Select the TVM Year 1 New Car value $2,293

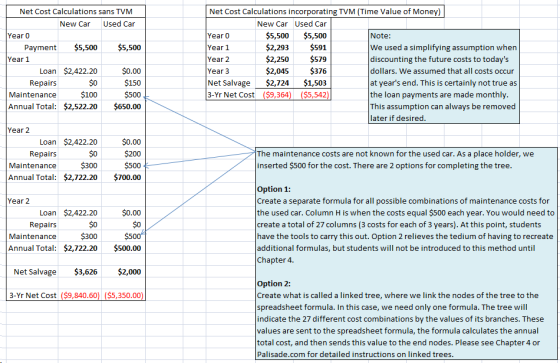pyautogui.click(x=277, y=48)
